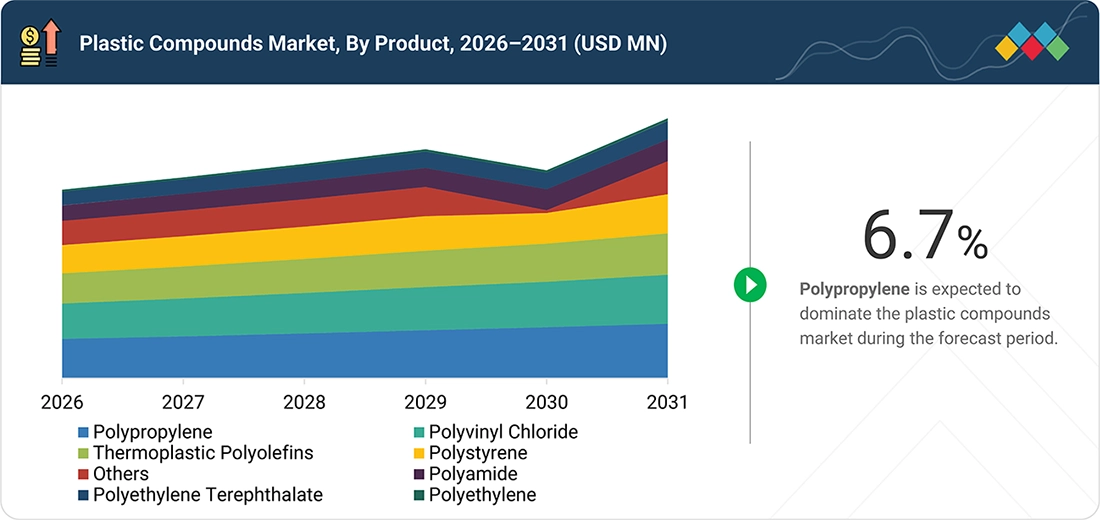
Task: Click the 2027 axis label
Action: 183,403
